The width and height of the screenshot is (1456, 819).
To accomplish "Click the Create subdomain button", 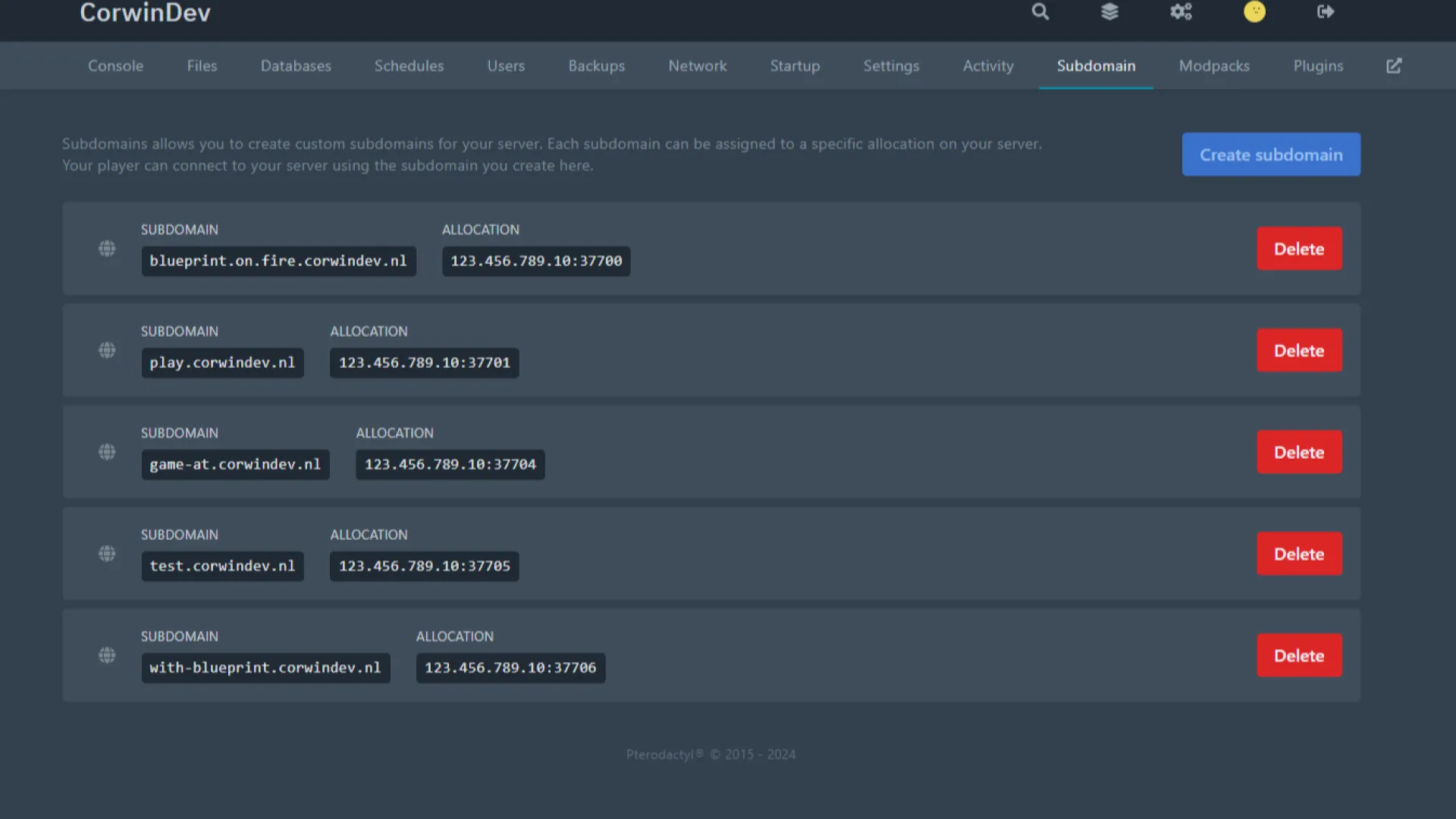I will tap(1270, 154).
